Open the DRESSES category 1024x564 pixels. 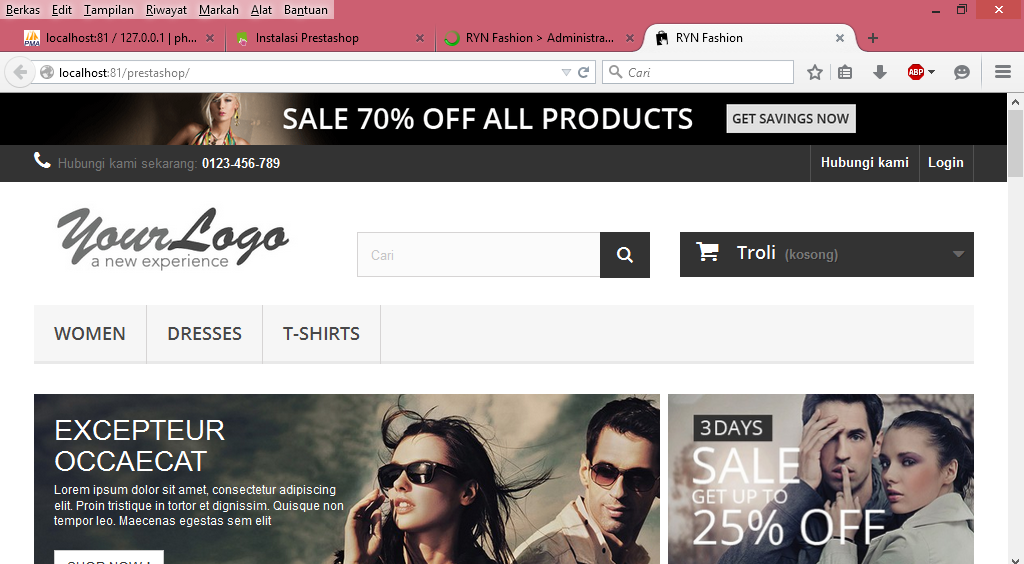tap(204, 334)
